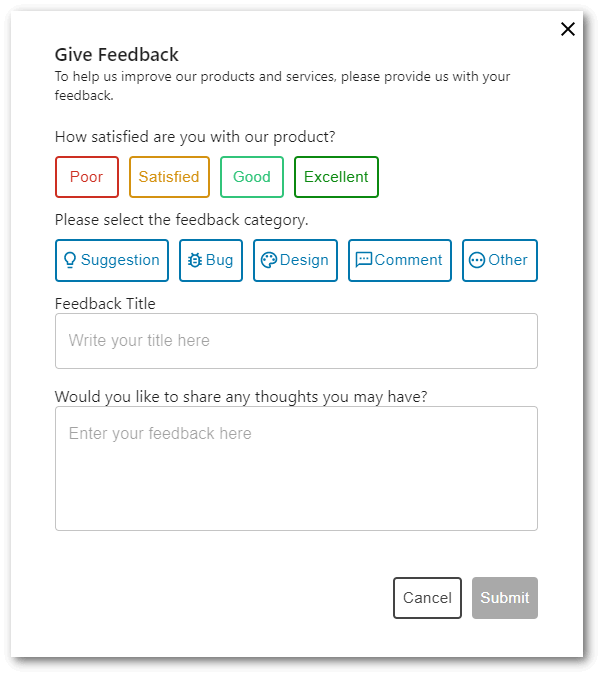602x676 pixels.
Task: Select the Good satisfaction rating
Action: [x=252, y=177]
